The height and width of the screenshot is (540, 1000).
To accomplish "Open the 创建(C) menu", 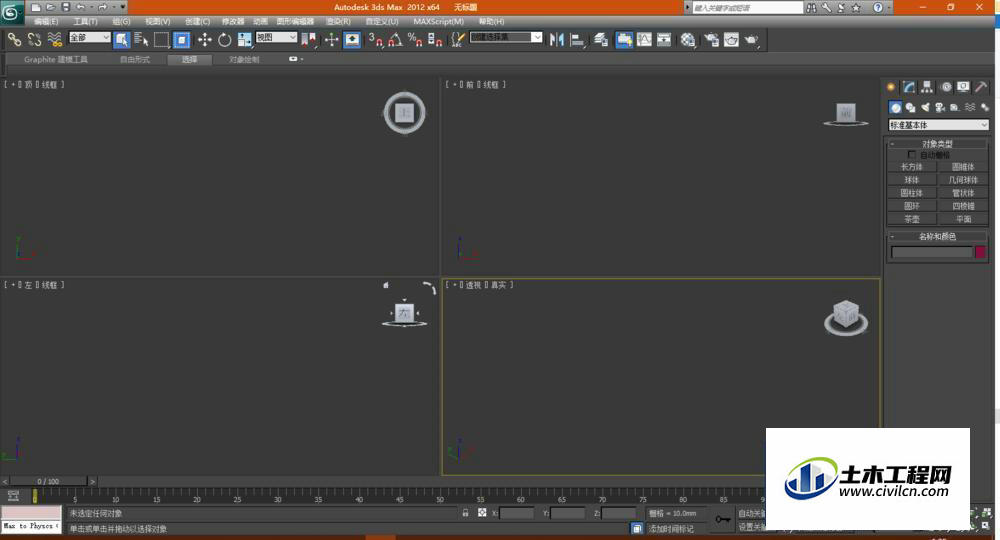I will click(x=197, y=22).
